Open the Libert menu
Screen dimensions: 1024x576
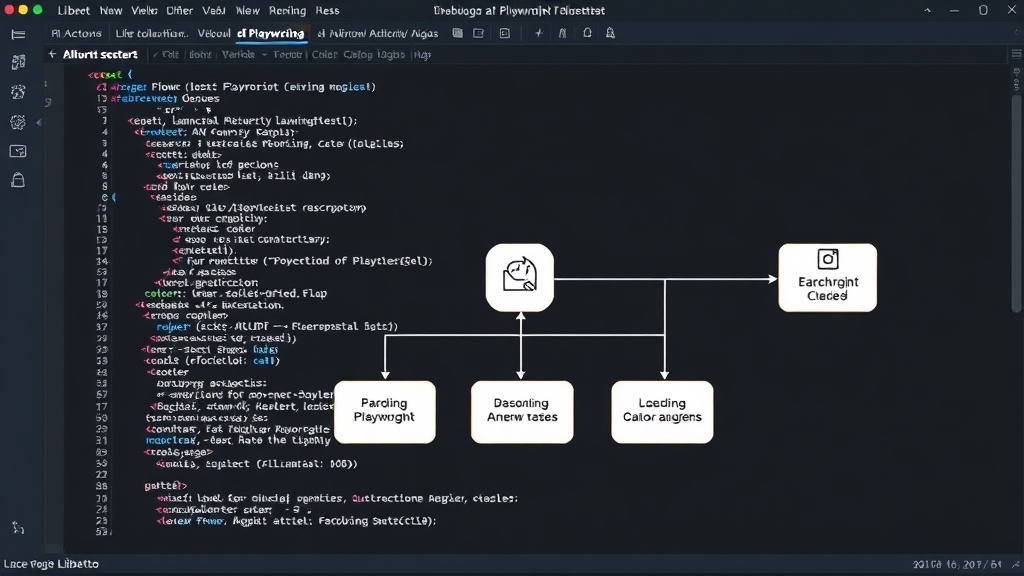74,10
